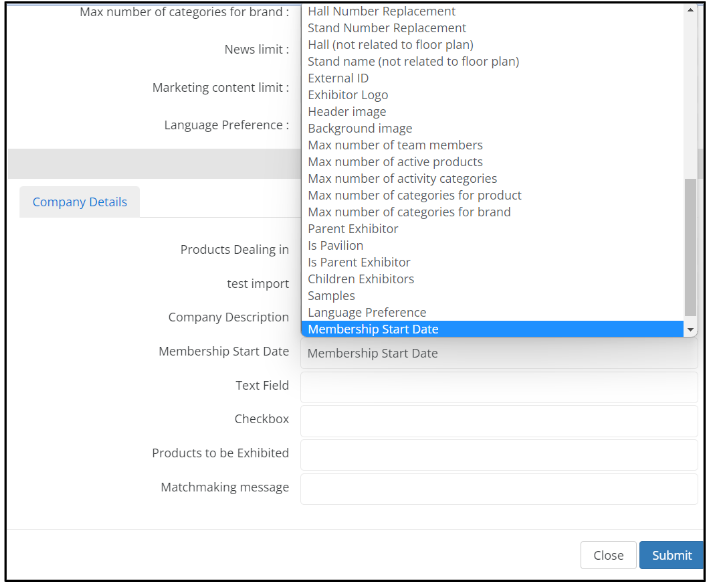
Task: Click the Checkbox field input box
Action: pyautogui.click(x=498, y=420)
